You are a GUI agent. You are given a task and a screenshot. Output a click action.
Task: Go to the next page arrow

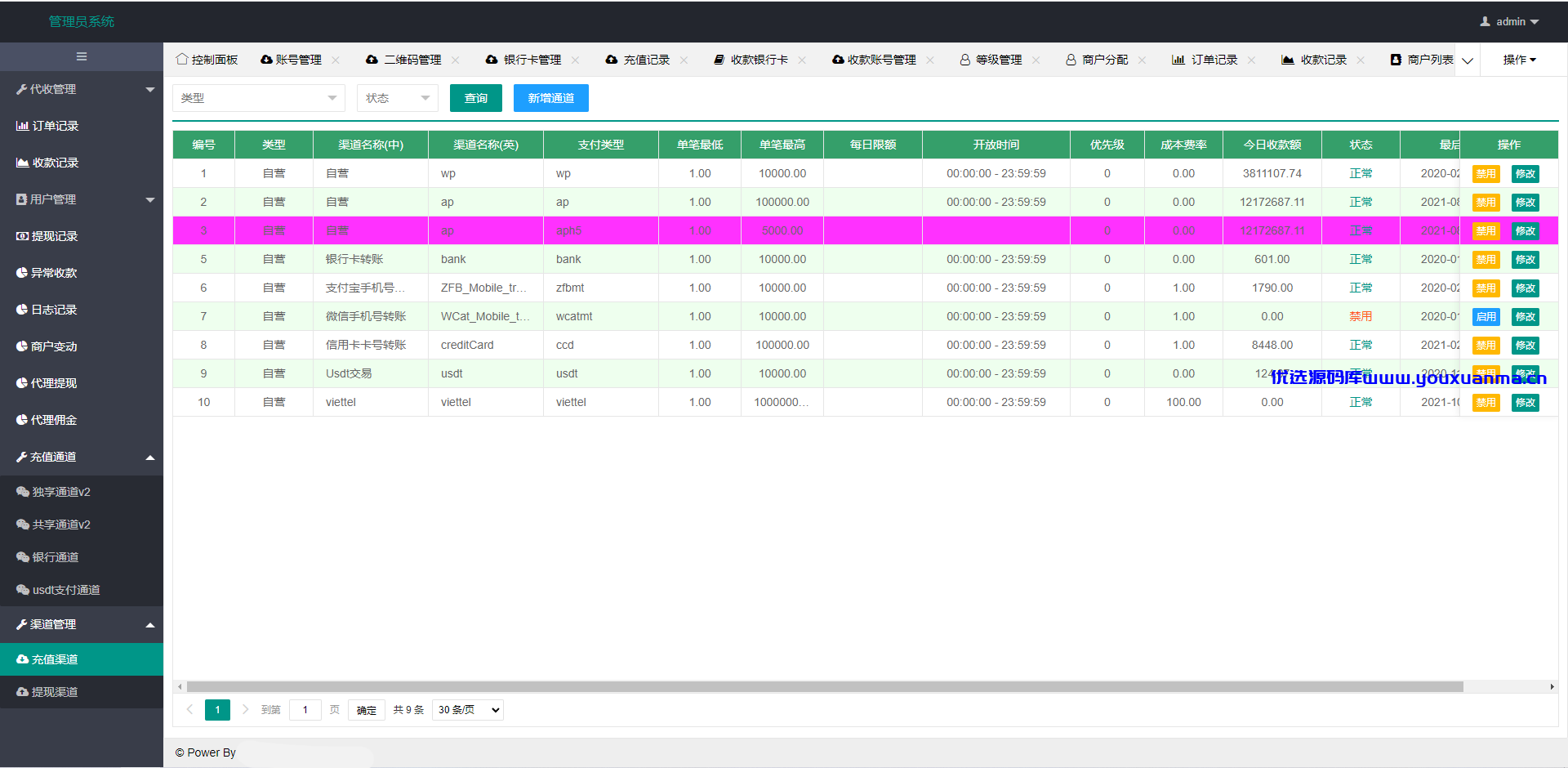[x=245, y=710]
